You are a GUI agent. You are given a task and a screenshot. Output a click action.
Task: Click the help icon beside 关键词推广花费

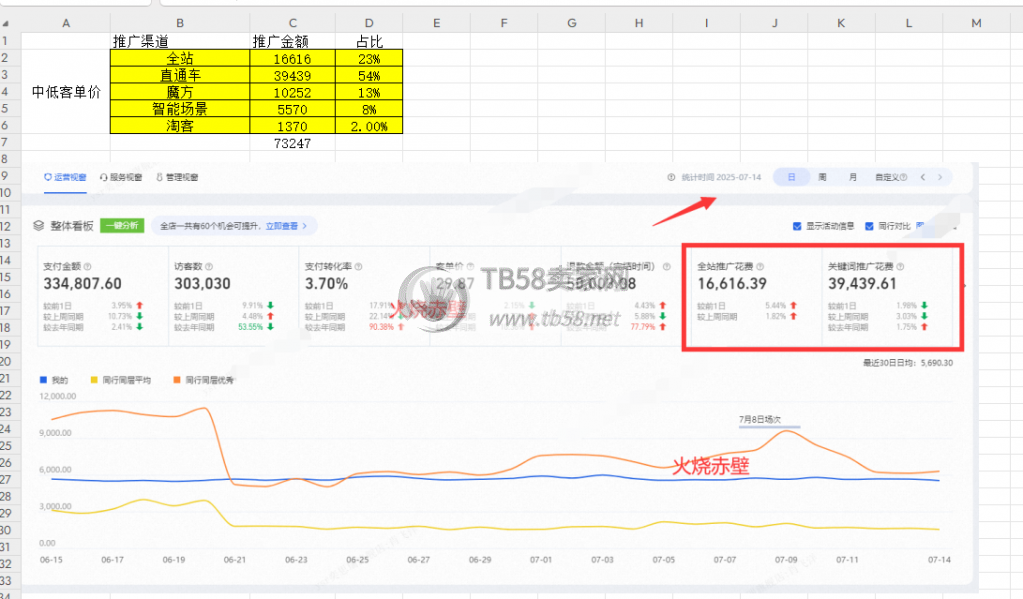click(899, 267)
